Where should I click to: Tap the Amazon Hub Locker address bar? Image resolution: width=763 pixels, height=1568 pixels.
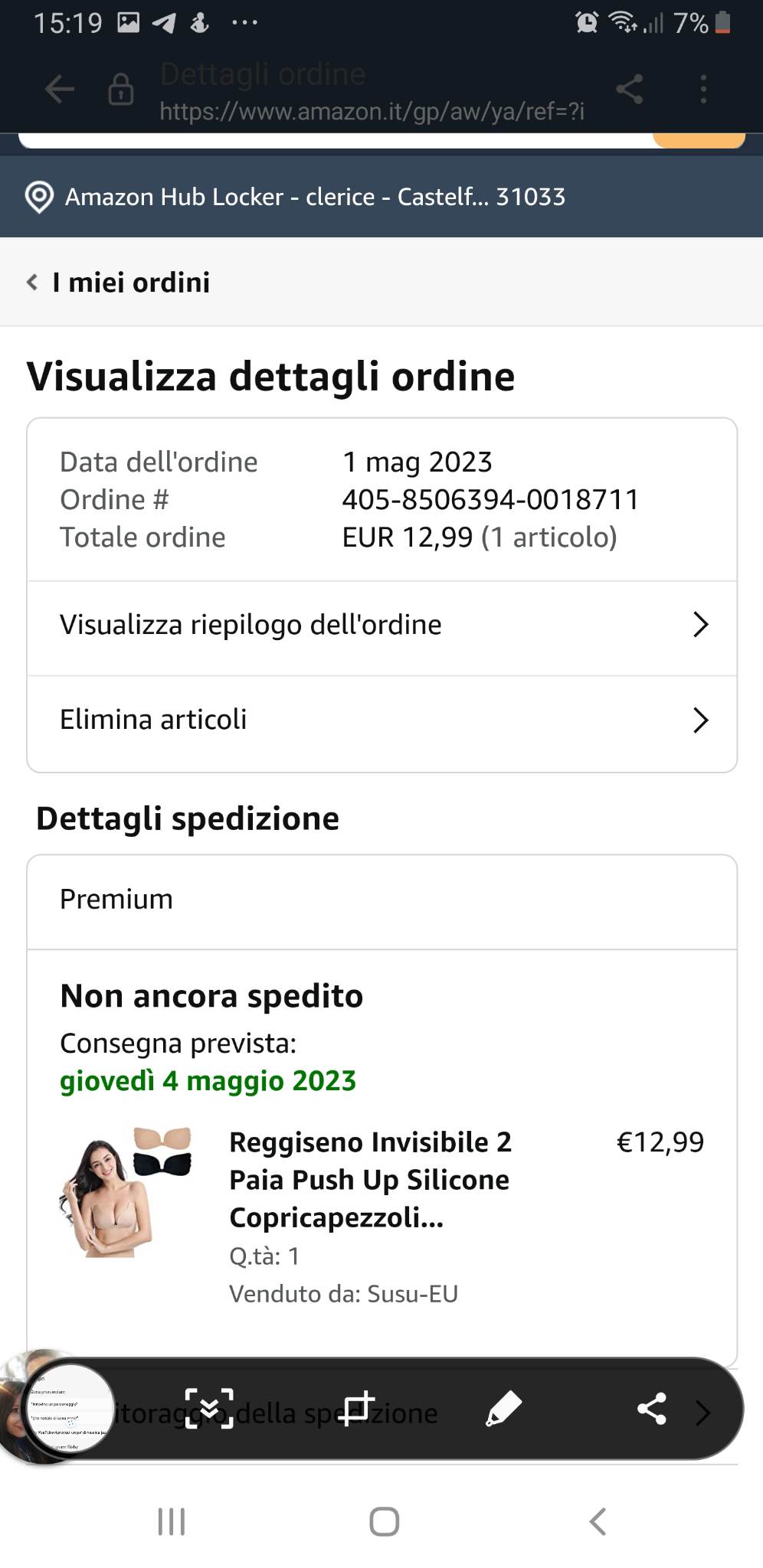(x=315, y=198)
